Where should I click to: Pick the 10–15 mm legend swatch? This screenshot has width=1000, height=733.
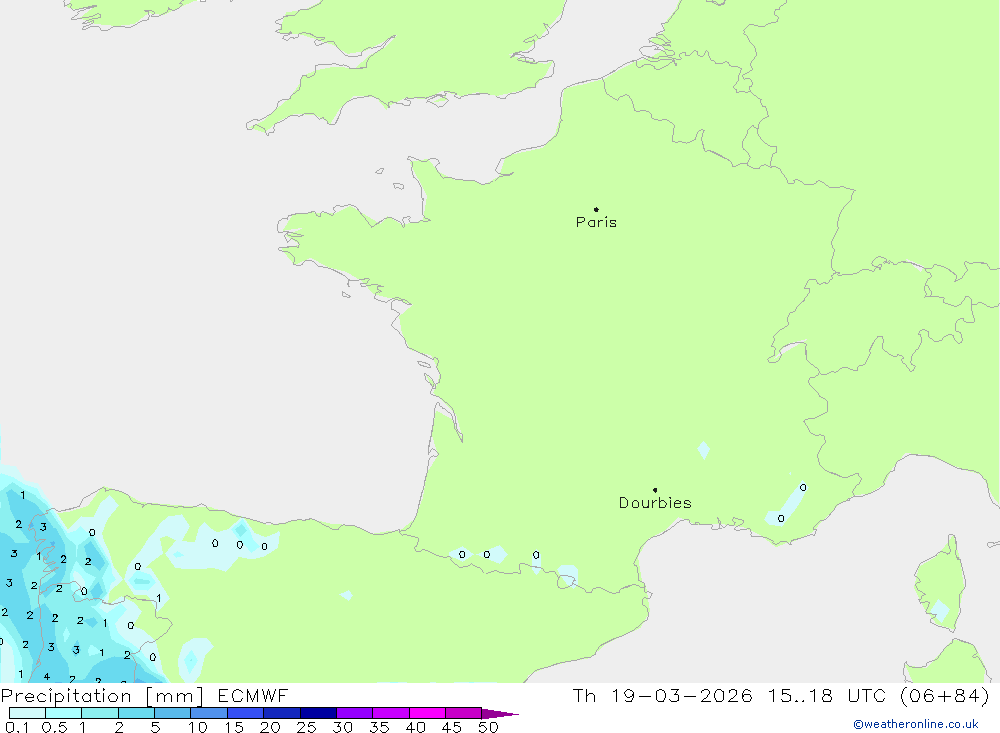(209, 713)
